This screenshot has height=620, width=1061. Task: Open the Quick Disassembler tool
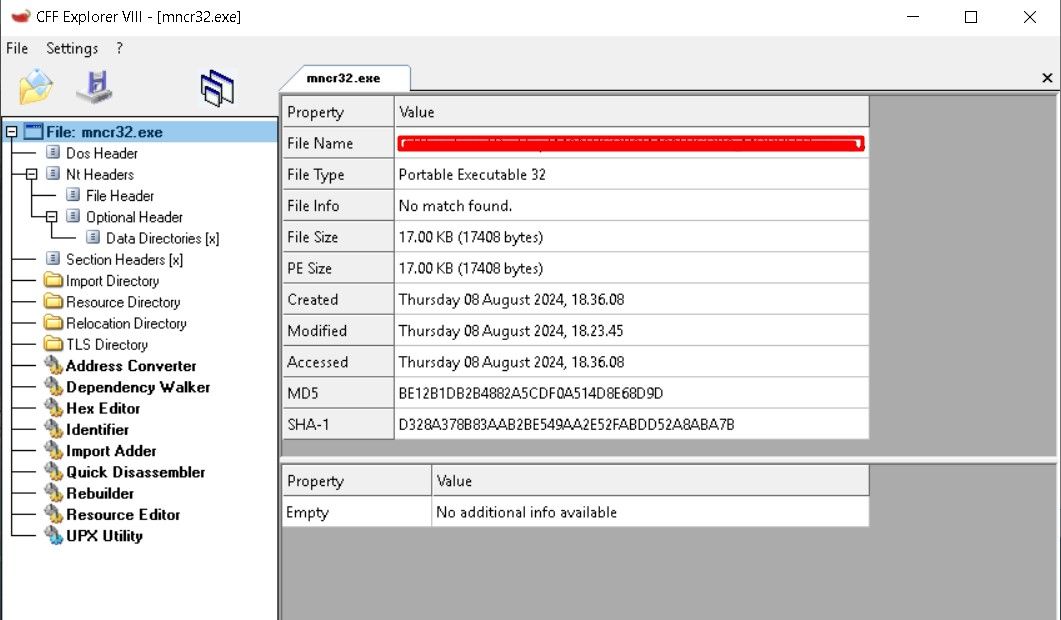(135, 472)
